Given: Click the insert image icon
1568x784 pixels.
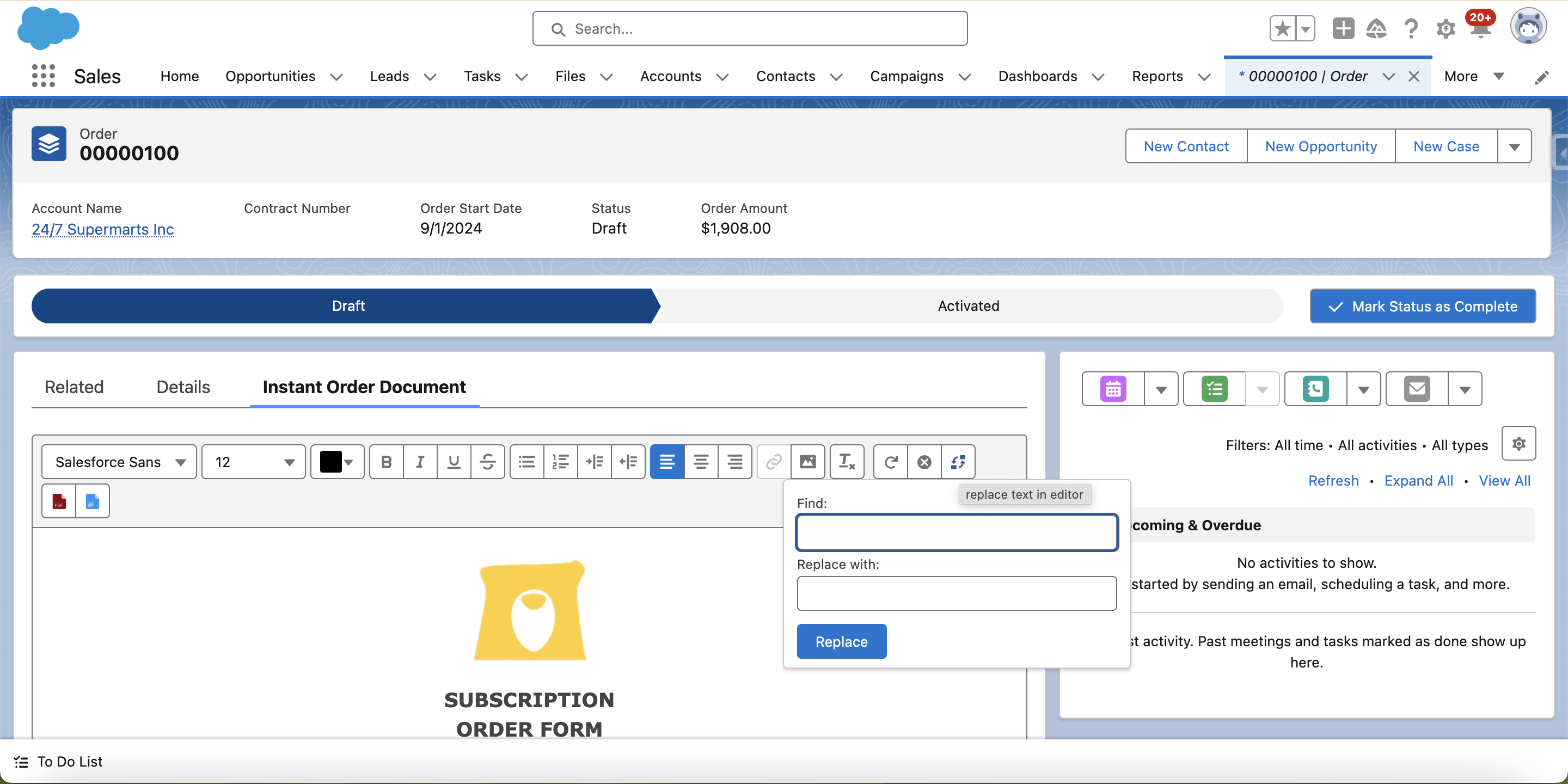Looking at the screenshot, I should click(x=808, y=462).
